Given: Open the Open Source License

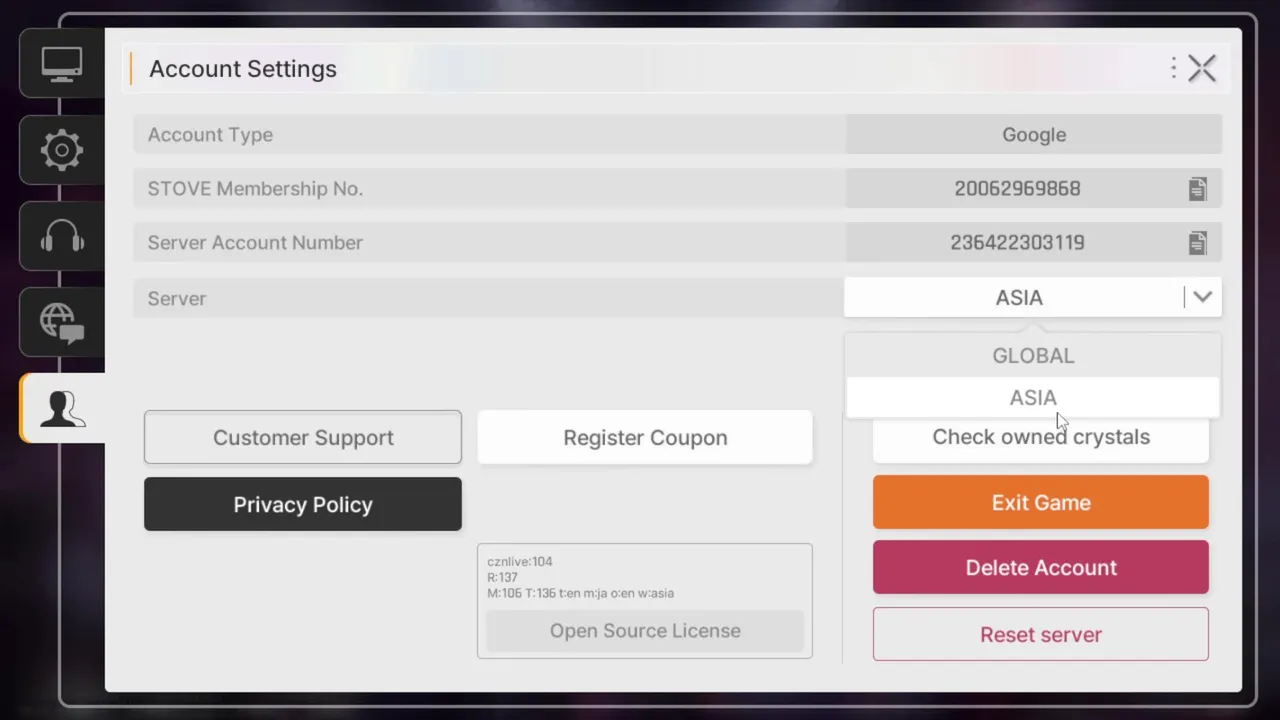Looking at the screenshot, I should coord(645,631).
